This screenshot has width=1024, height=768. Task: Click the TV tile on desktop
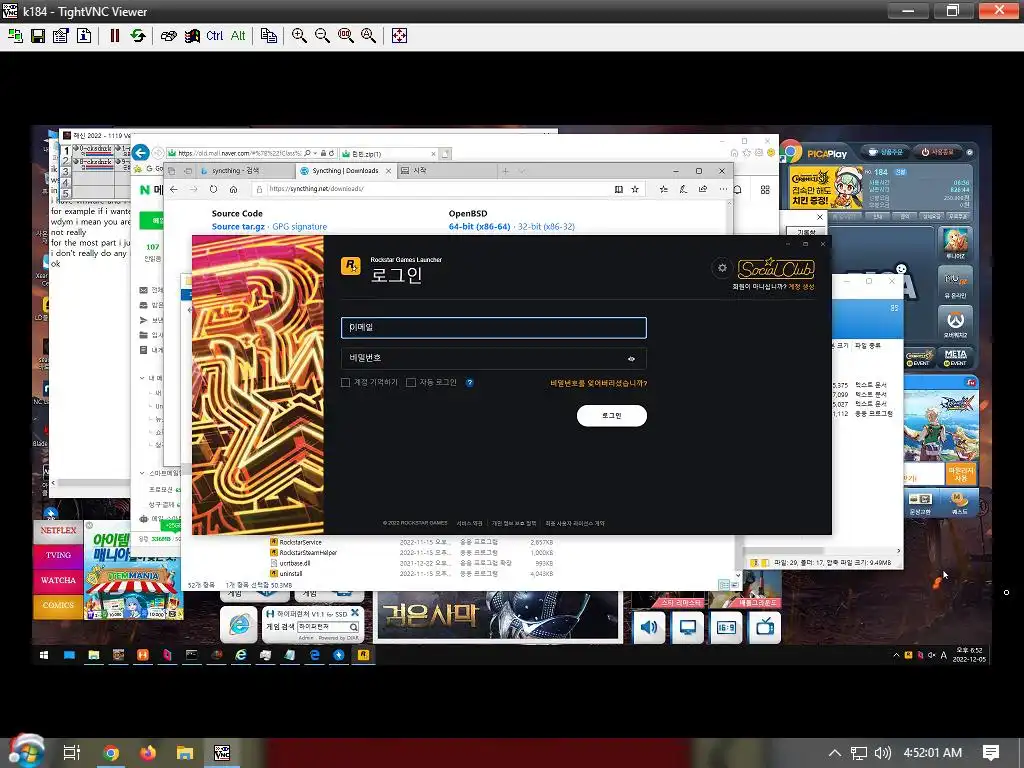tap(765, 628)
